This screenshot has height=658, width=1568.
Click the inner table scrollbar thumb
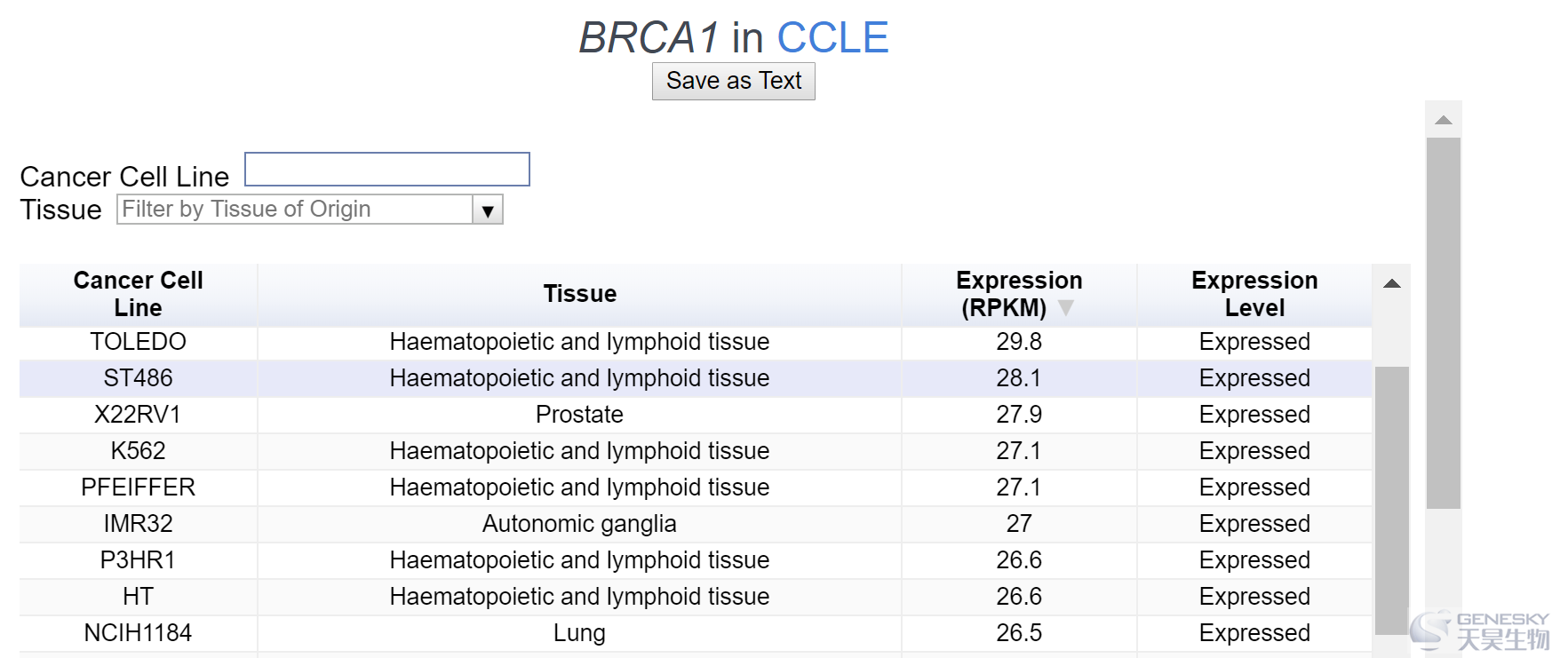tap(1392, 500)
